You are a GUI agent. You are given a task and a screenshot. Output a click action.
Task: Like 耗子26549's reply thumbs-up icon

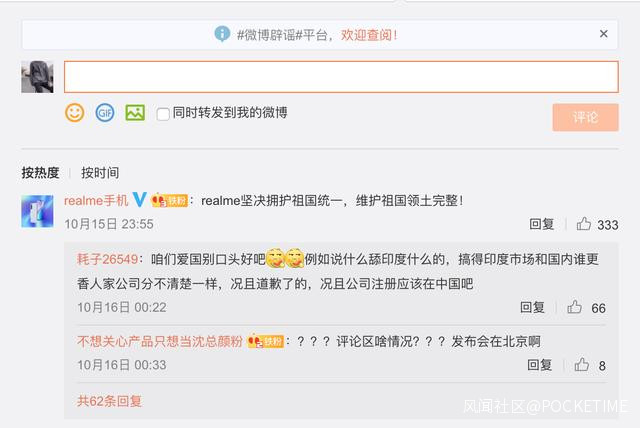[574, 307]
